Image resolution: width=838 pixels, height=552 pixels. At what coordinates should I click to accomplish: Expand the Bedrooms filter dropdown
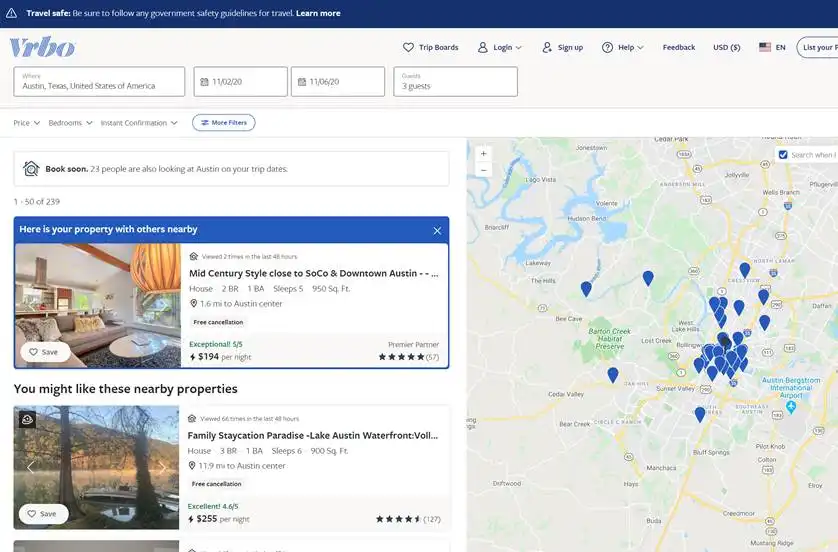(x=71, y=123)
